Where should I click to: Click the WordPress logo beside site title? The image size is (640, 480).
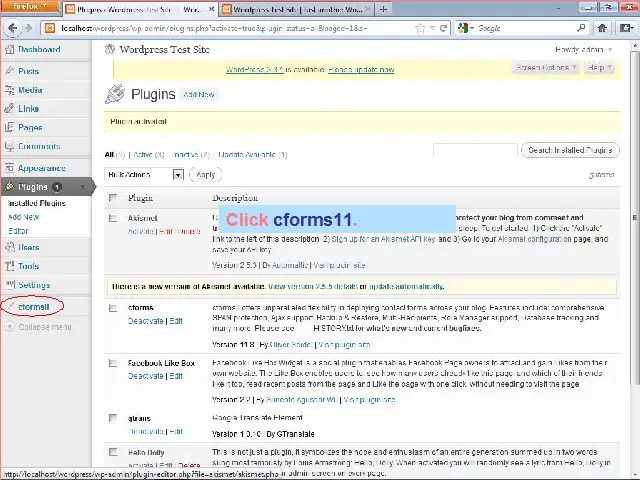click(109, 49)
